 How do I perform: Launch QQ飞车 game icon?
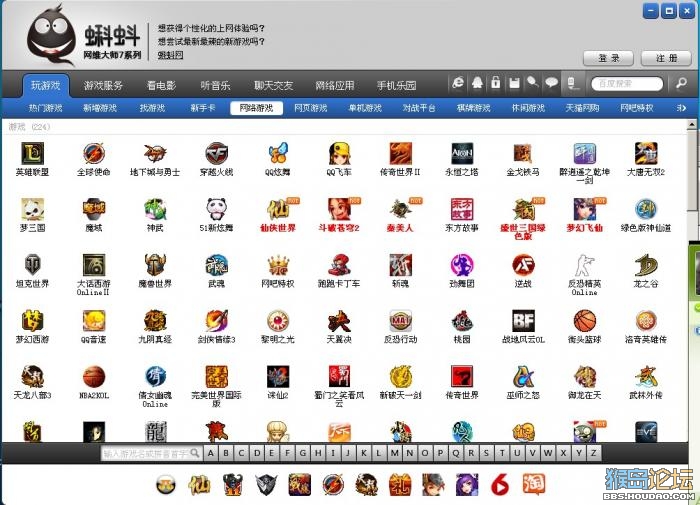(x=339, y=153)
